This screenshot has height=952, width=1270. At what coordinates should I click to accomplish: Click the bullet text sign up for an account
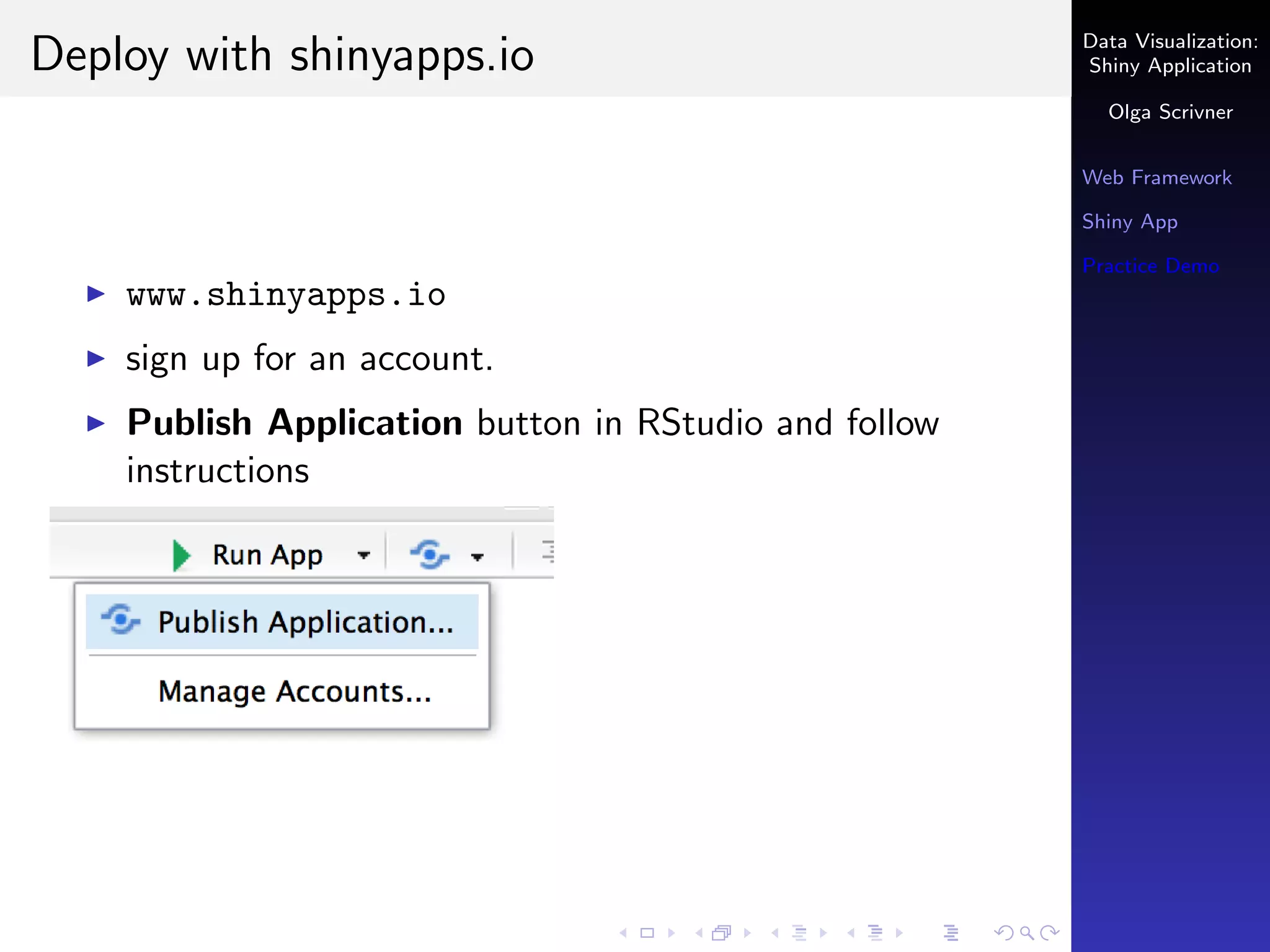(x=309, y=359)
